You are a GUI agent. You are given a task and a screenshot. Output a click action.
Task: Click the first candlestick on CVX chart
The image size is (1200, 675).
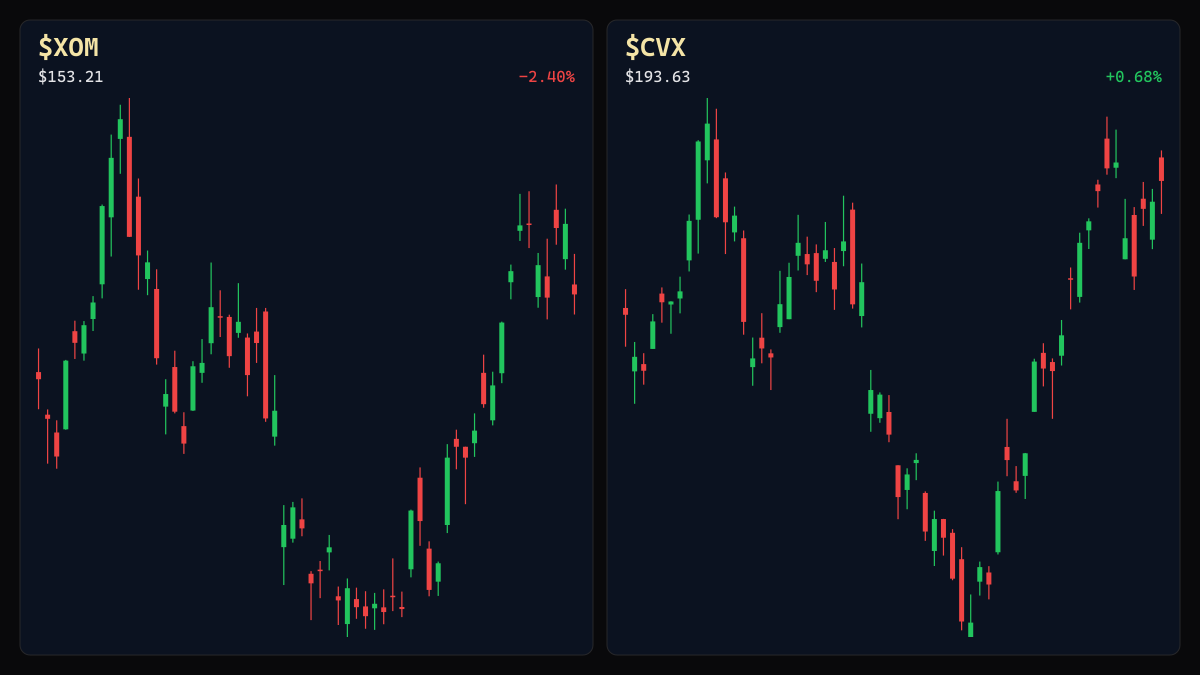pyautogui.click(x=626, y=312)
